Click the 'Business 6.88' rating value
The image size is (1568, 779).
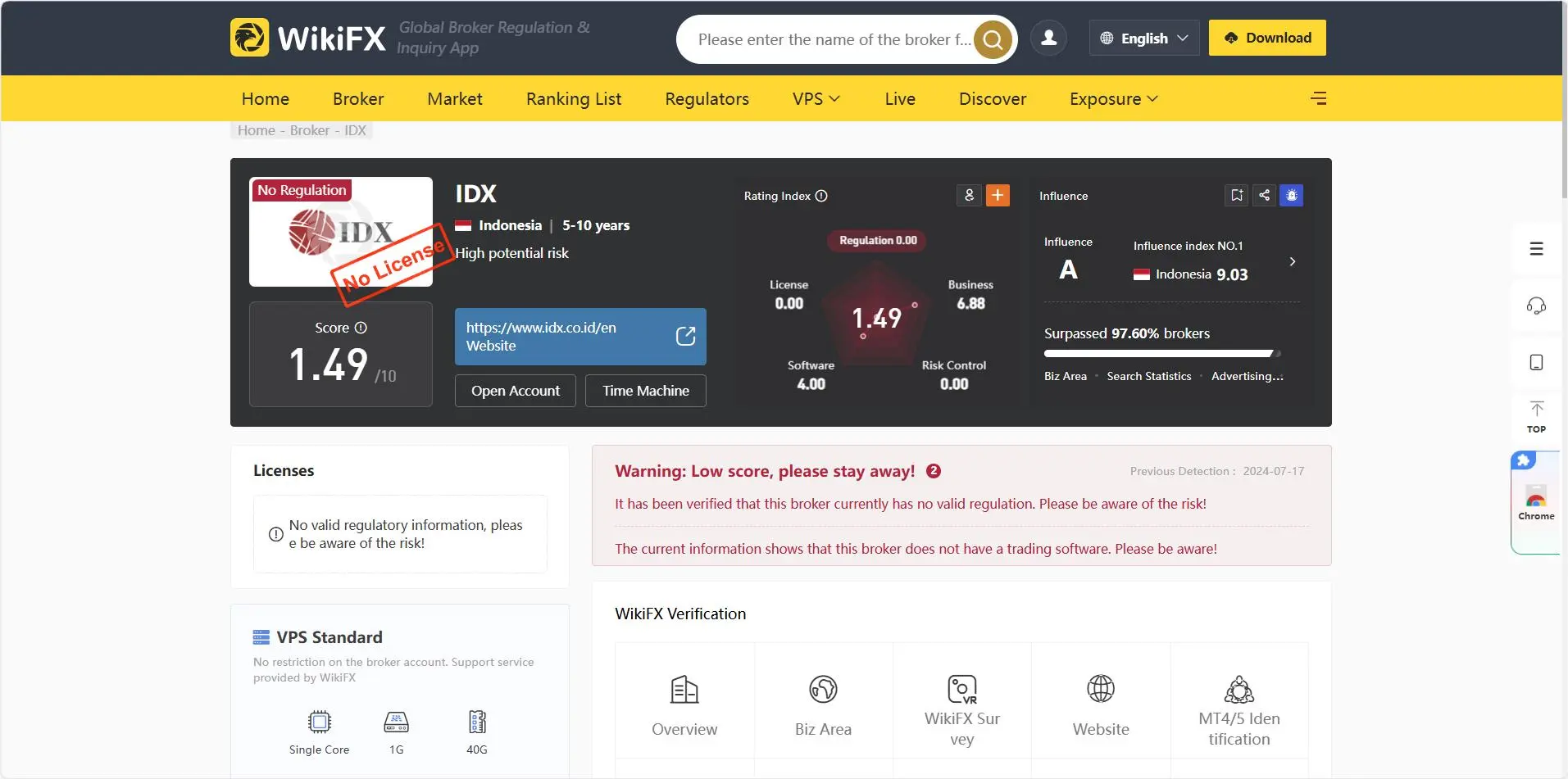(970, 295)
